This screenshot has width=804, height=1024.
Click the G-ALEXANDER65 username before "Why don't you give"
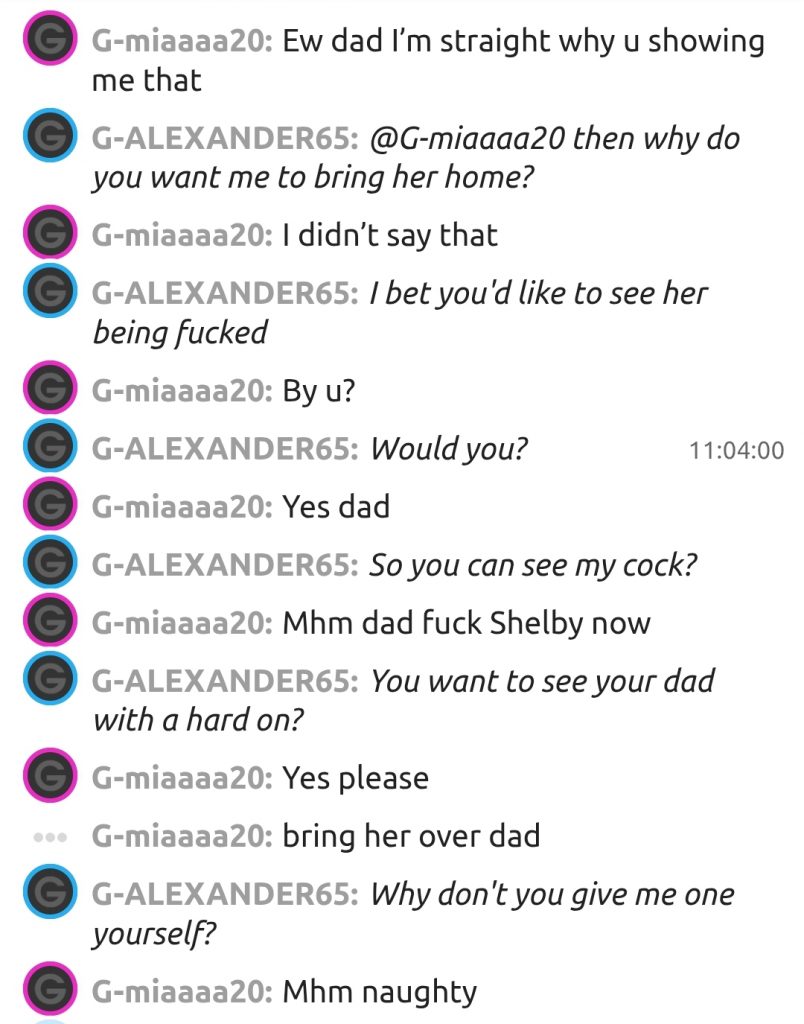tap(225, 893)
